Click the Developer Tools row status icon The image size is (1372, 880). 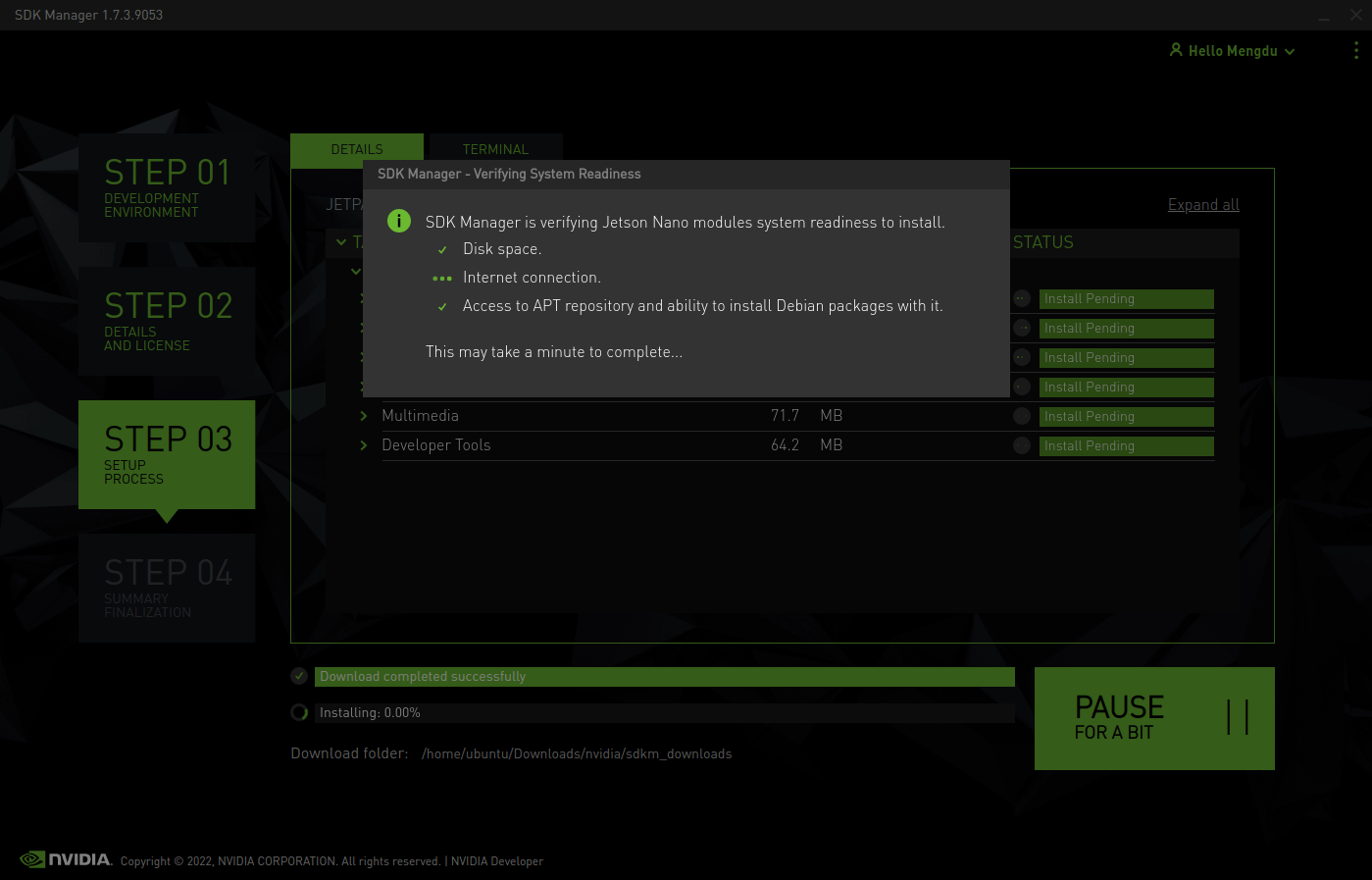click(x=1022, y=445)
